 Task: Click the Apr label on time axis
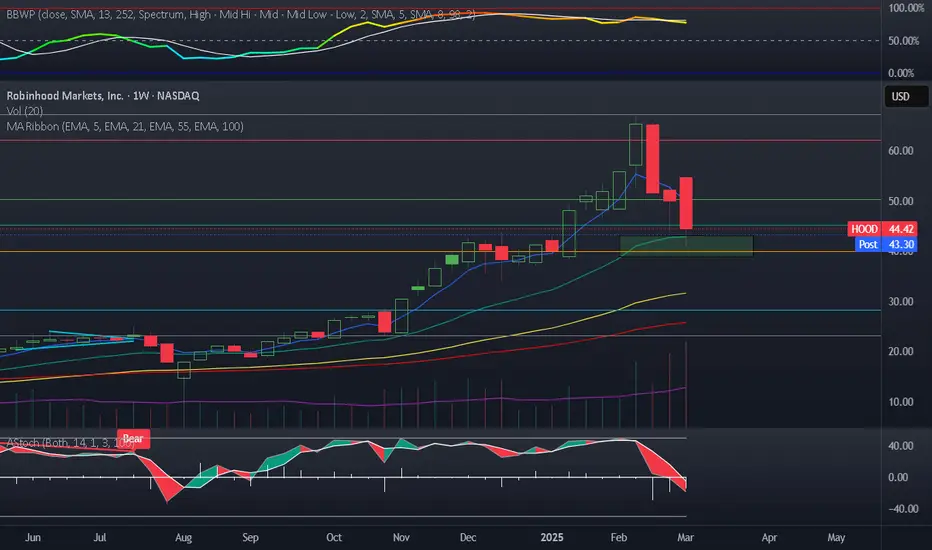(769, 538)
